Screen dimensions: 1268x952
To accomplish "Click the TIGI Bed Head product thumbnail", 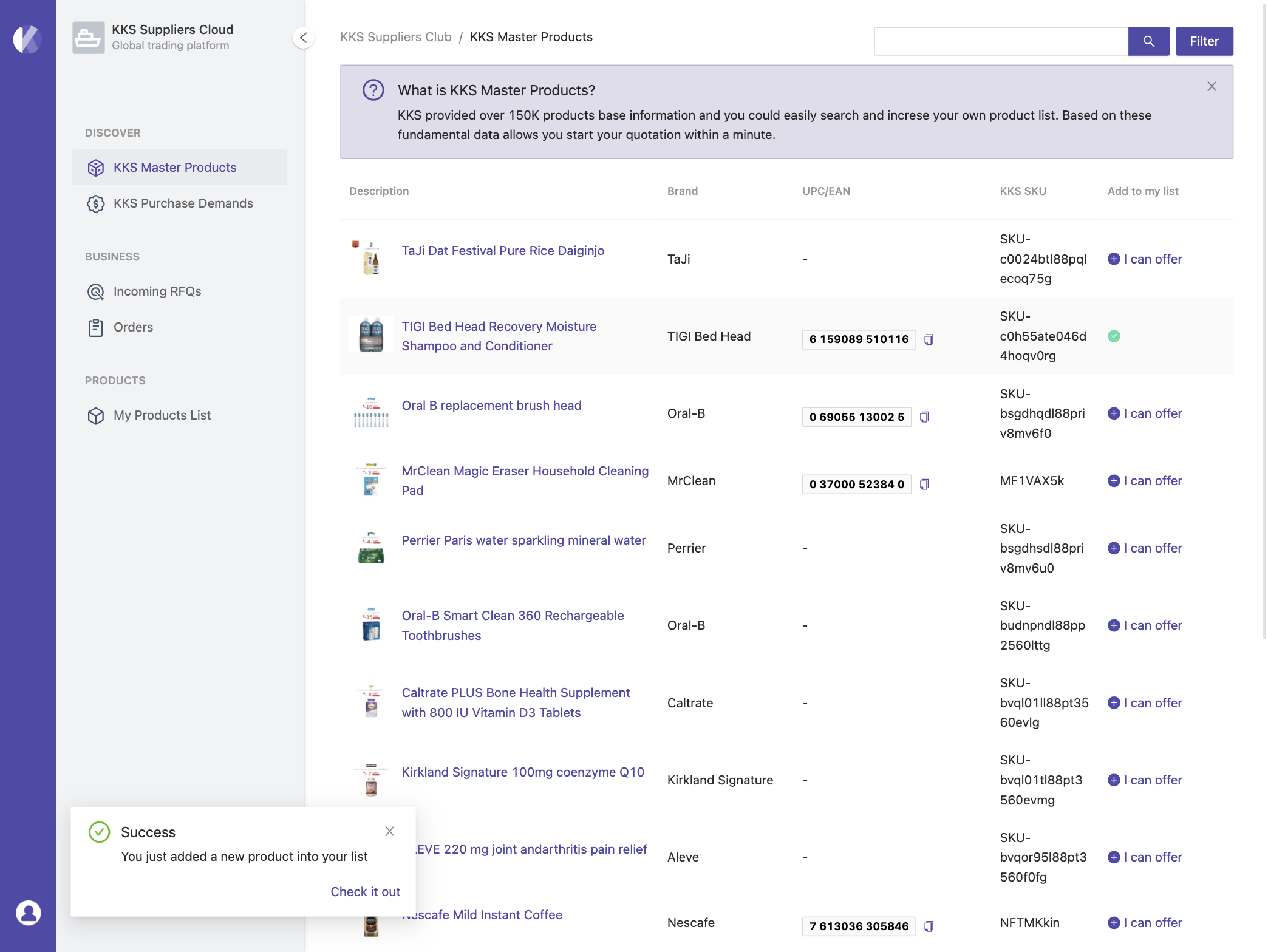I will (371, 335).
